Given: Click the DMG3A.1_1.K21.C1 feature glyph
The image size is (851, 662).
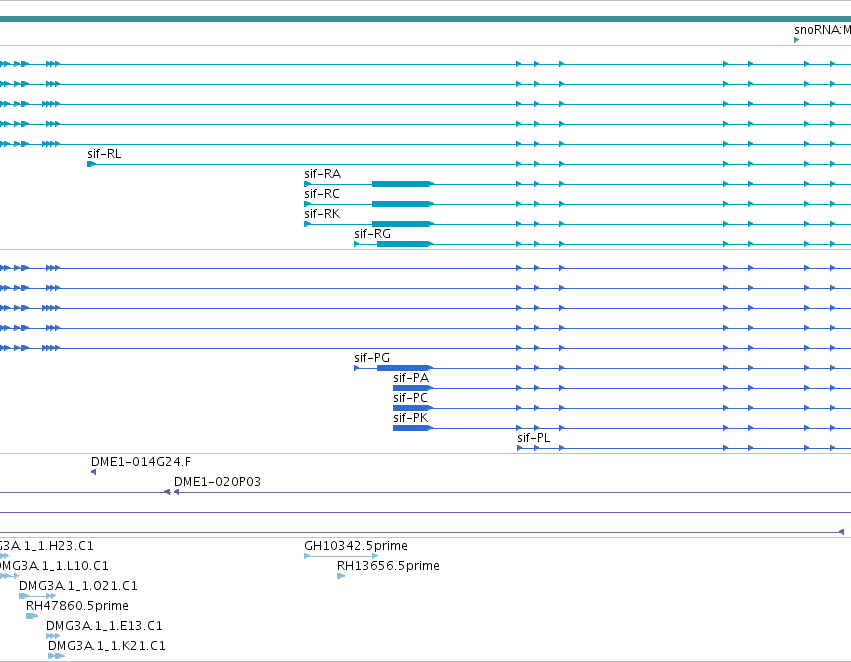Looking at the screenshot, I should [x=56, y=656].
